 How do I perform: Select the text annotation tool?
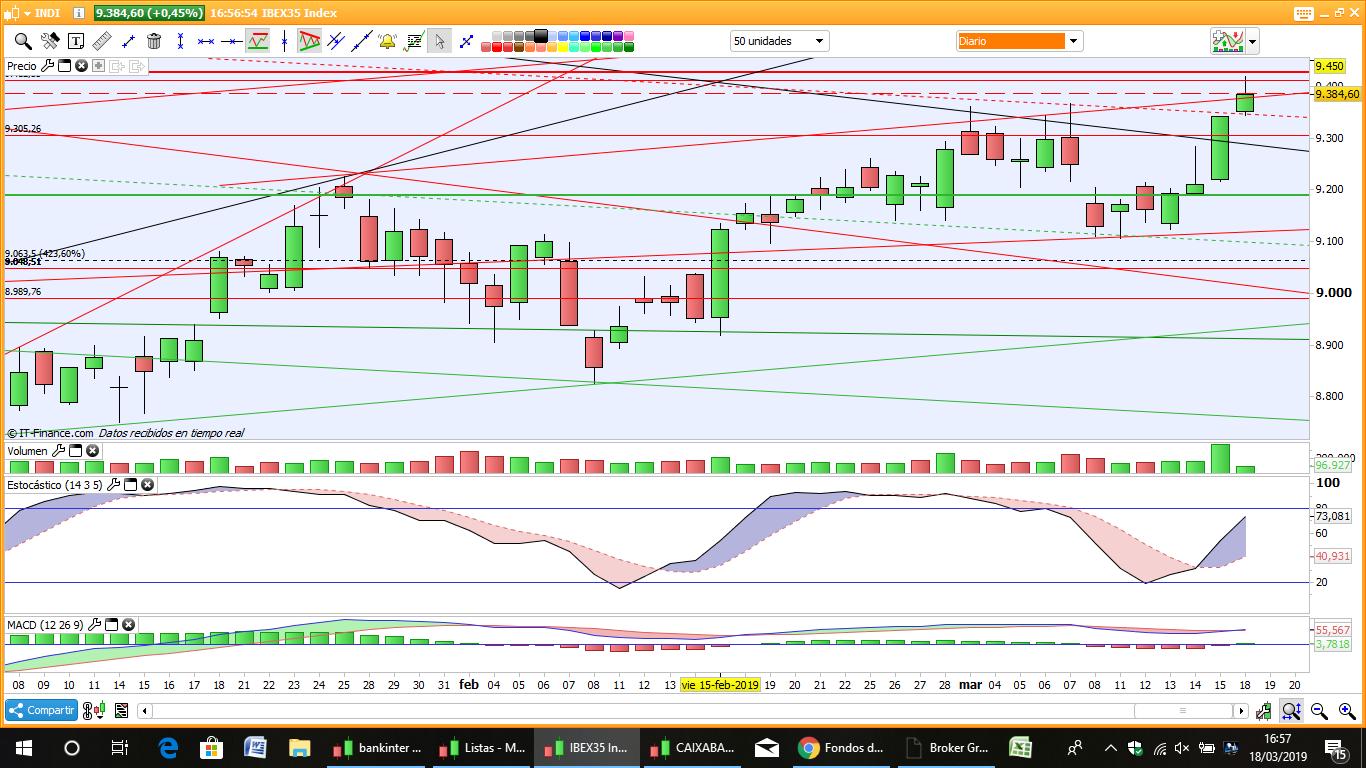coord(76,41)
